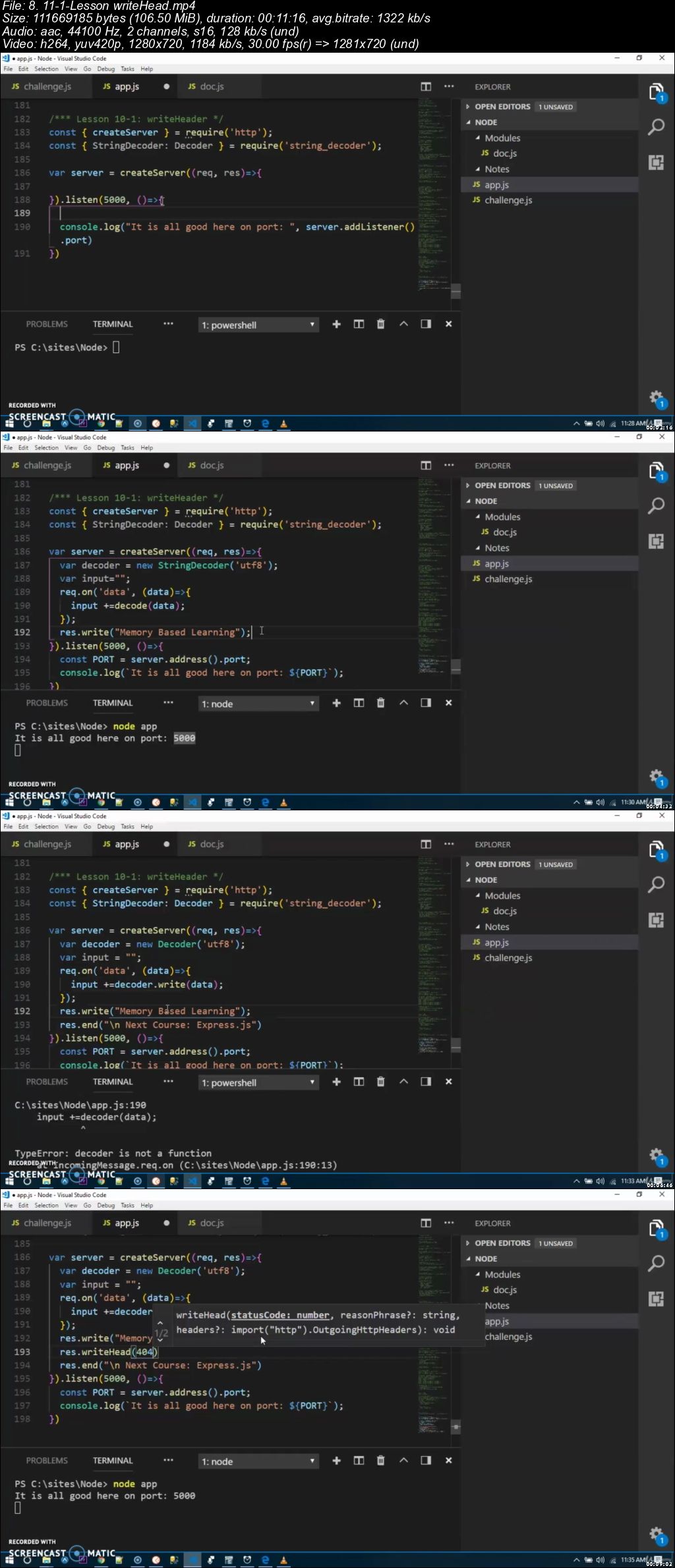The height and width of the screenshot is (1568, 675).
Task: Open the editor more actions ellipsis in the bottom frame
Action: (449, 1223)
